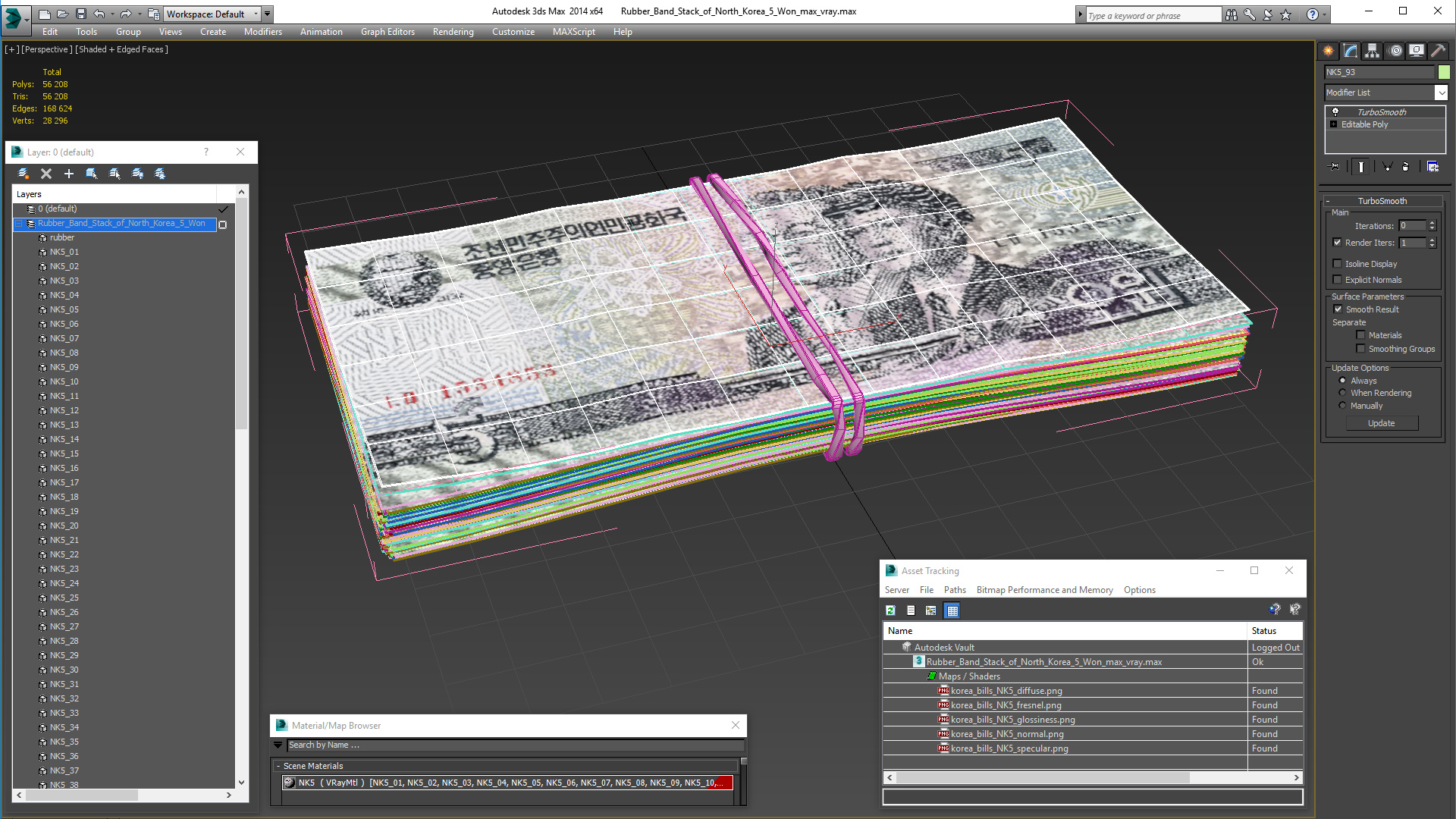Collapse the Rubber_Band_Stack layer tree
The image size is (1456, 819).
coord(19,224)
